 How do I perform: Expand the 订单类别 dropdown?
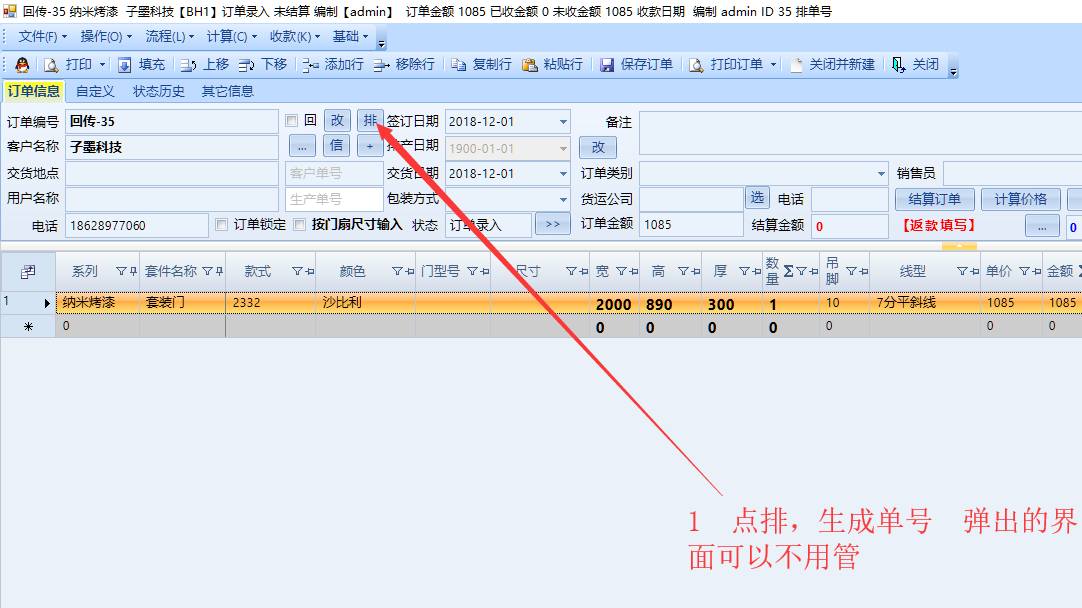[x=880, y=174]
